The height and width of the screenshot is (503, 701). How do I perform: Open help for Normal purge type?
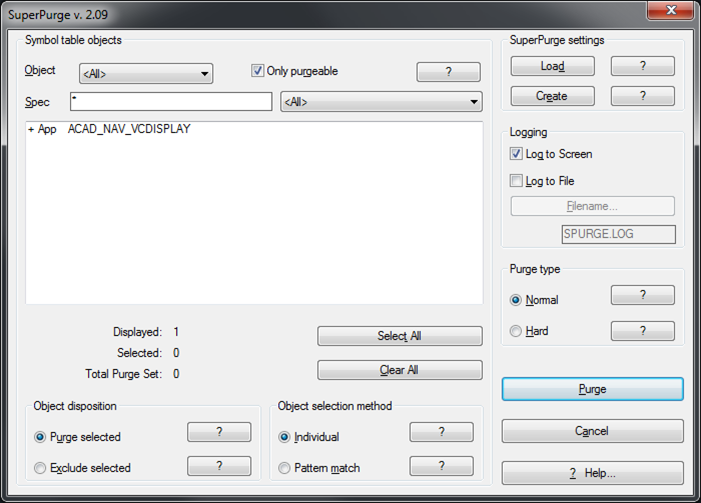pos(643,295)
